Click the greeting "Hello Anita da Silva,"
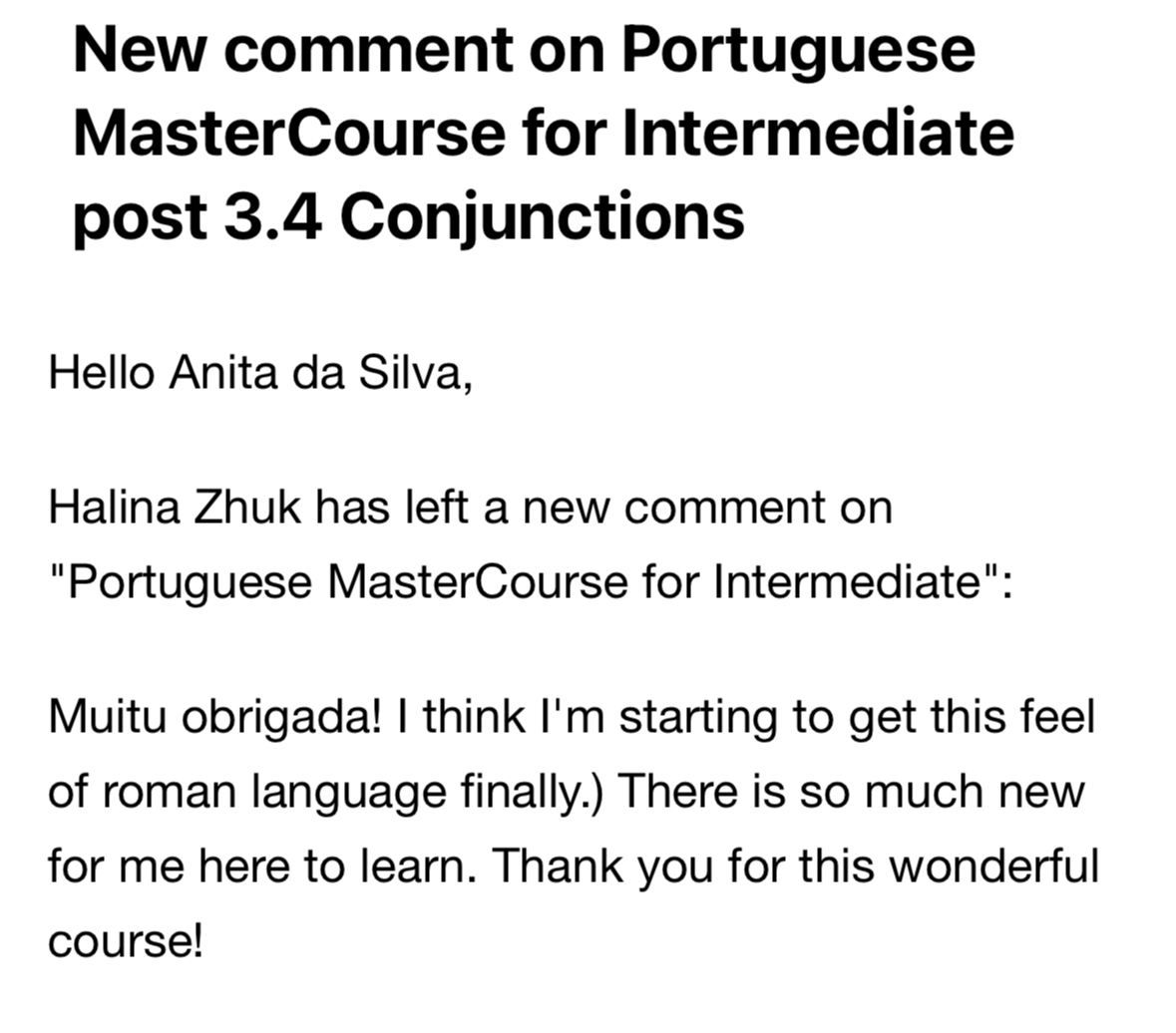The width and height of the screenshot is (1176, 1033). coord(260,373)
